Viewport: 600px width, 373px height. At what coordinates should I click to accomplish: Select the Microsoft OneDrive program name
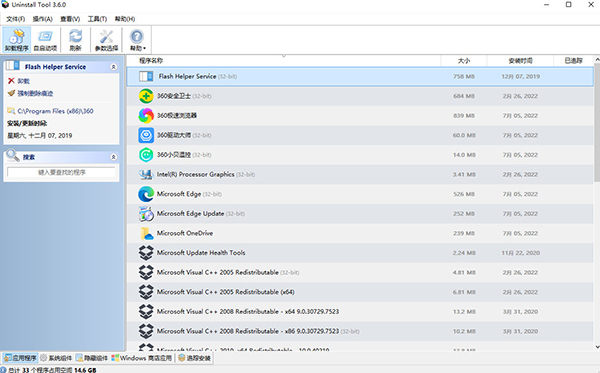pyautogui.click(x=185, y=233)
